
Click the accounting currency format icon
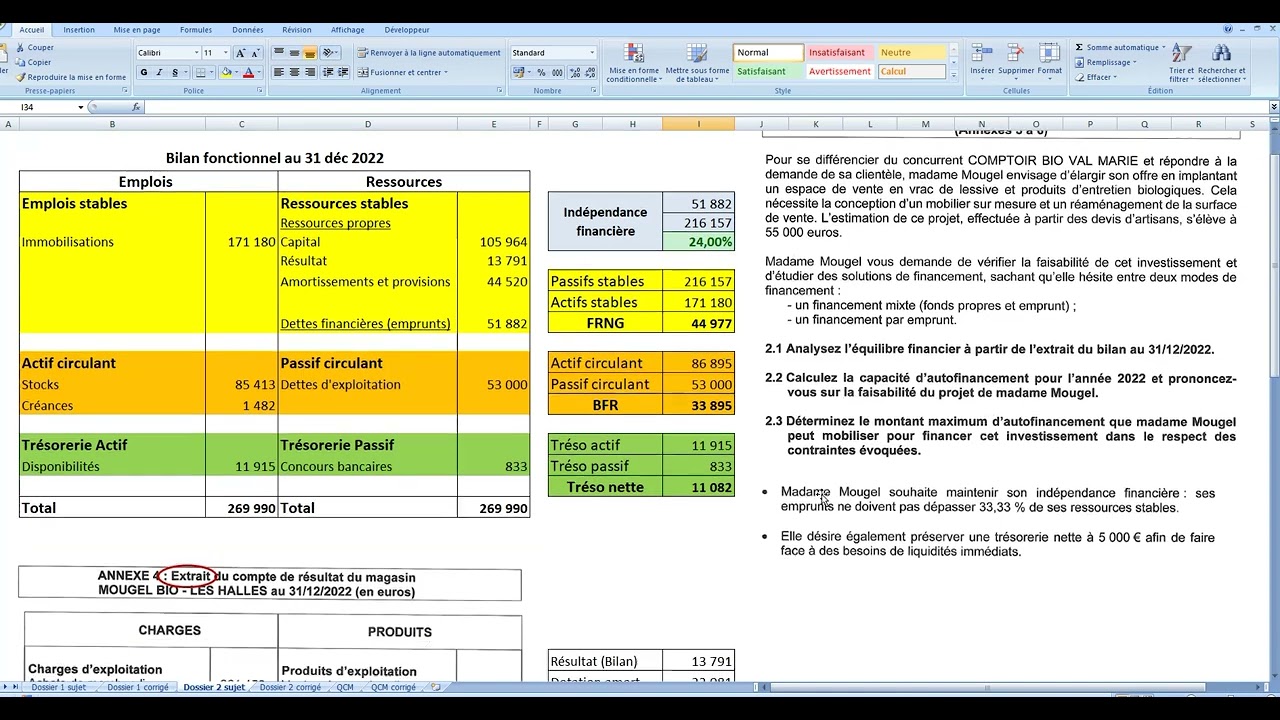[x=518, y=73]
